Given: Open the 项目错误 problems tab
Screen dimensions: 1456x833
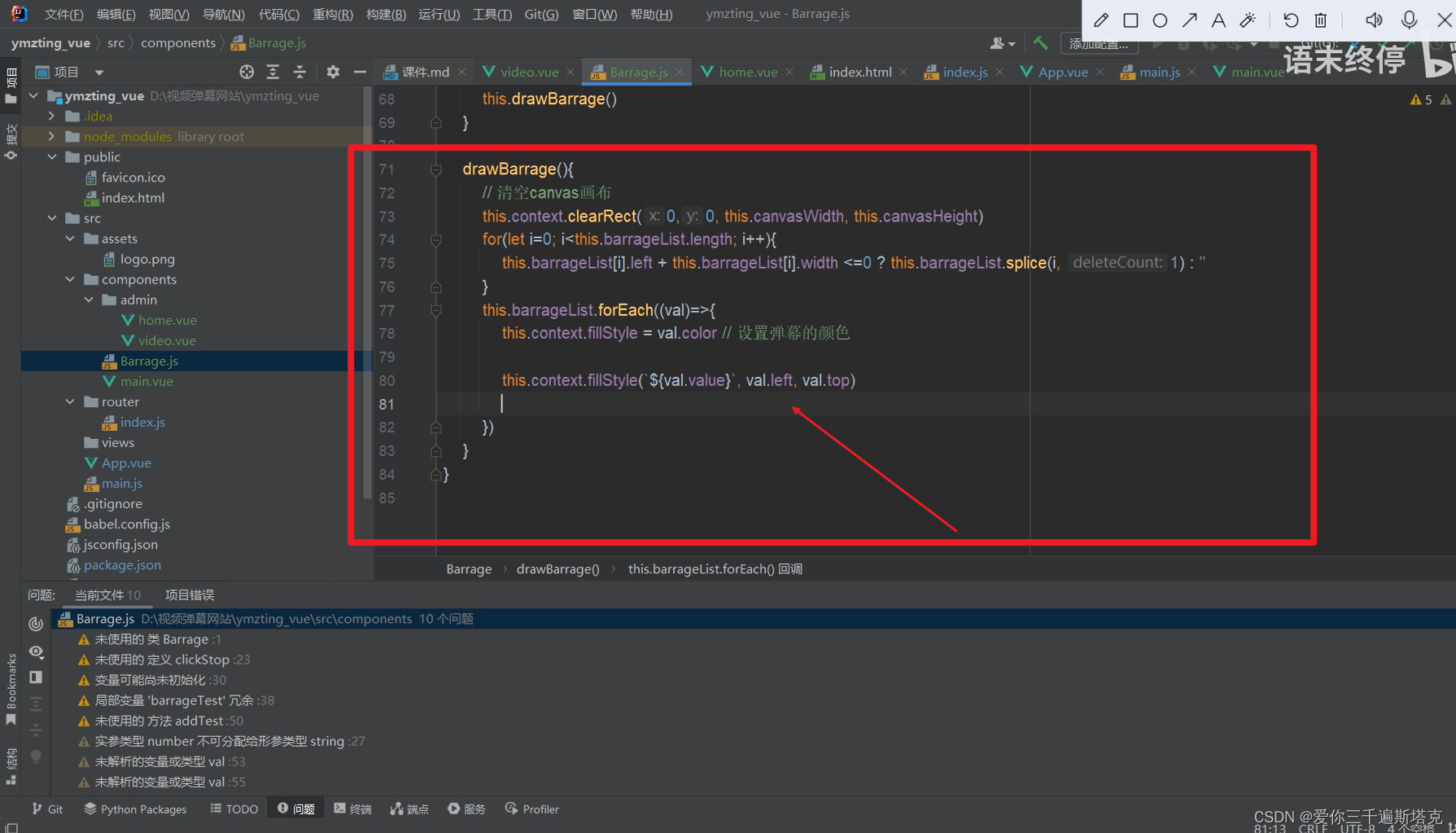Looking at the screenshot, I should click(x=190, y=595).
